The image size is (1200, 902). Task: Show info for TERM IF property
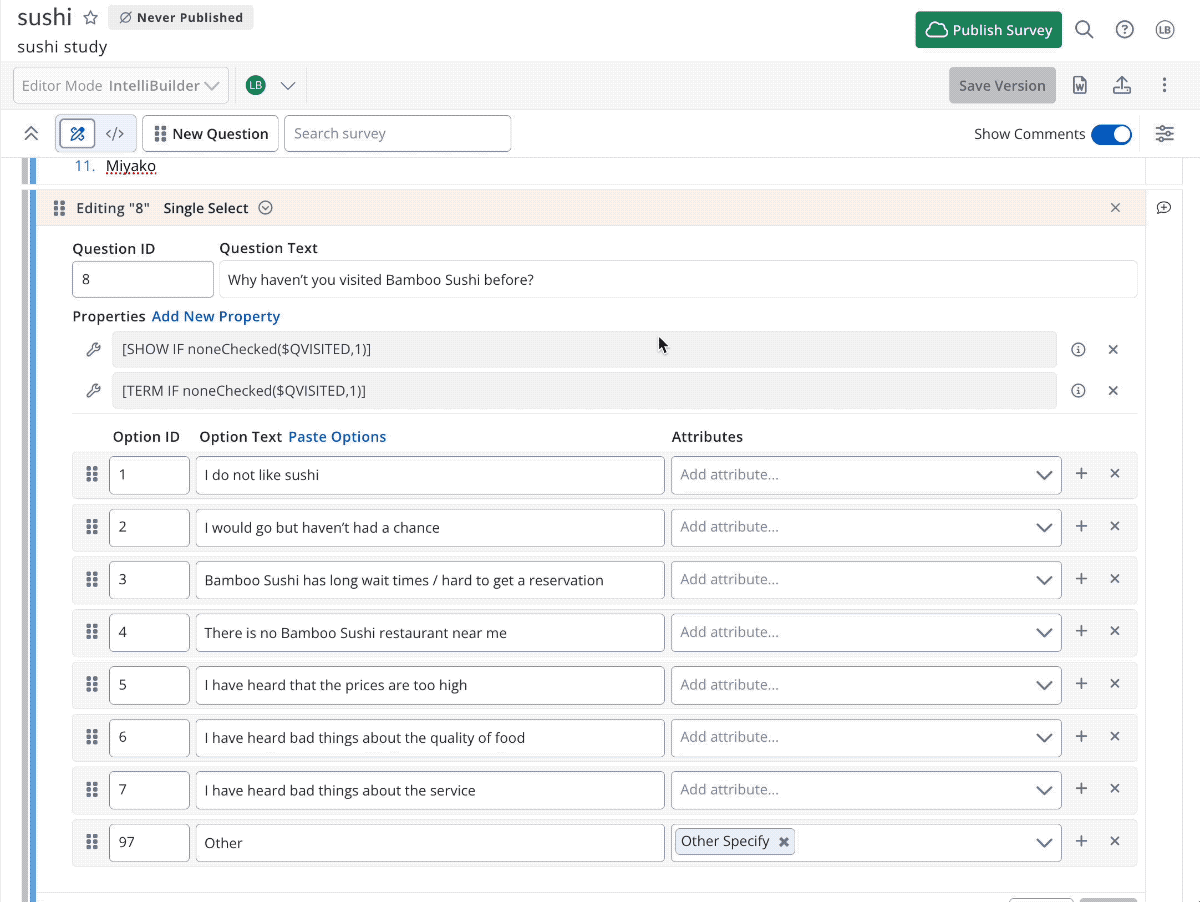[x=1078, y=391]
